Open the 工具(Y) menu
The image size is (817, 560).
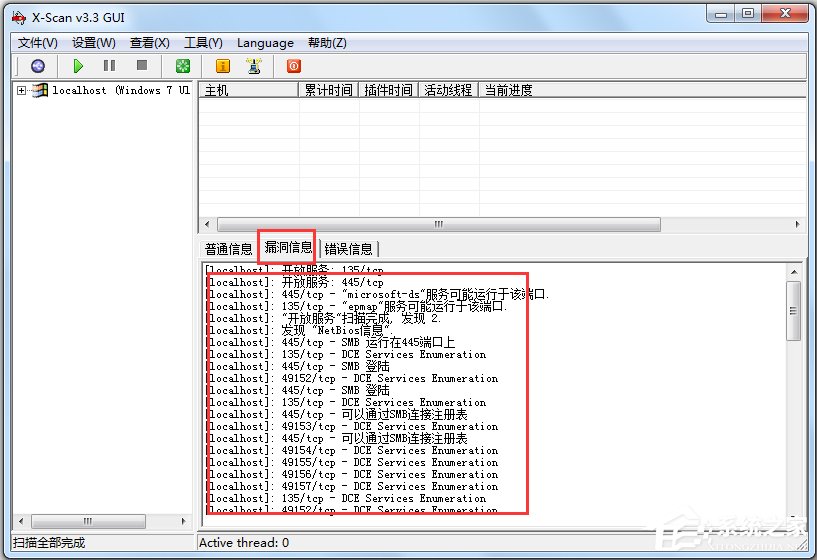coord(203,43)
